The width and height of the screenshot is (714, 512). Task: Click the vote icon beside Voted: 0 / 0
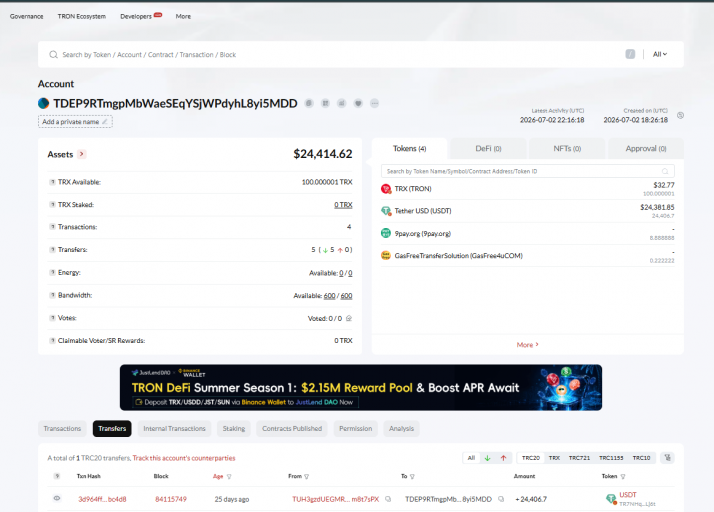(x=349, y=318)
